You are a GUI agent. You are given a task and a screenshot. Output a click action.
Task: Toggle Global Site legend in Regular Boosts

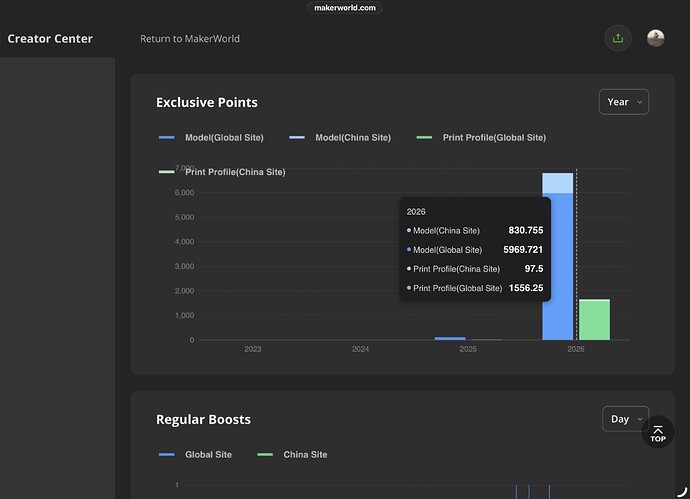pyautogui.click(x=195, y=455)
